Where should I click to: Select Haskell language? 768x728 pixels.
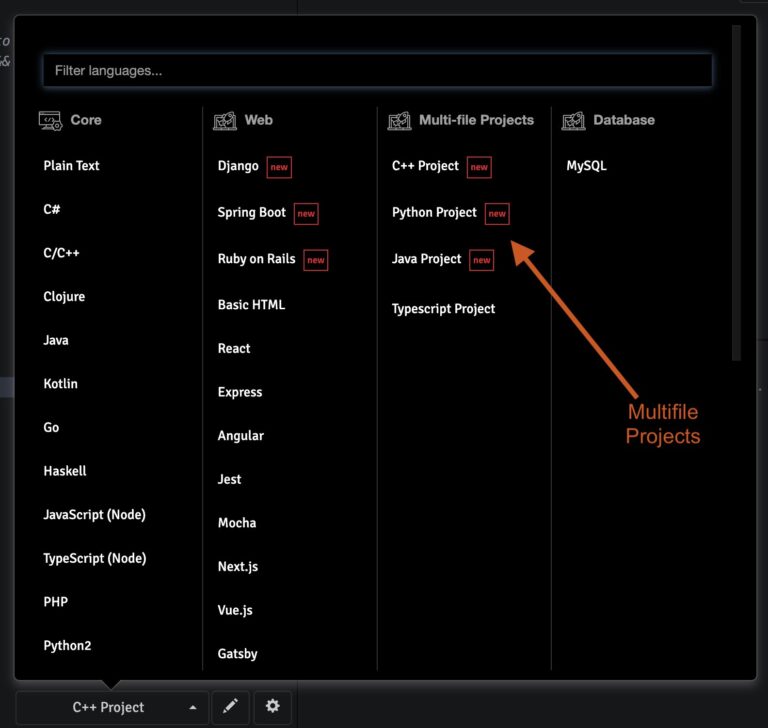[x=65, y=471]
